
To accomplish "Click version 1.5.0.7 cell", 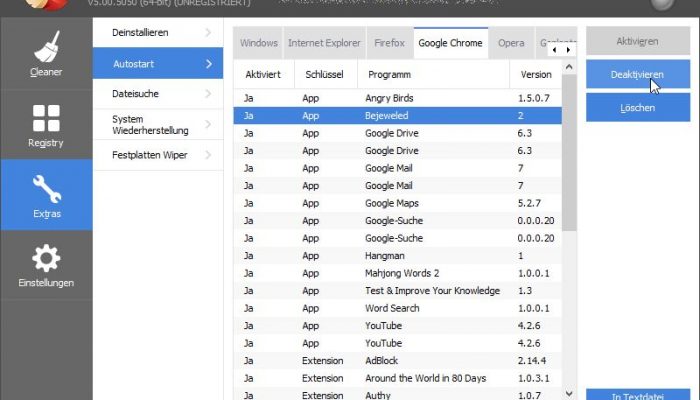I will click(533, 98).
